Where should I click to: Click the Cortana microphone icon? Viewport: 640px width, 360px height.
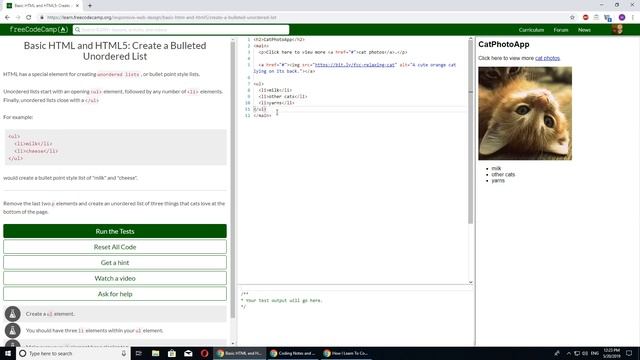point(124,353)
